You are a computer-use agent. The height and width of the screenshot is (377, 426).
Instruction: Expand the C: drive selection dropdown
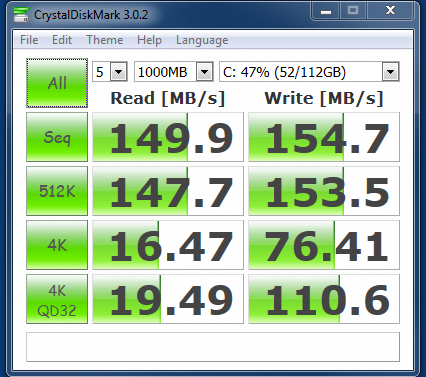[x=390, y=72]
